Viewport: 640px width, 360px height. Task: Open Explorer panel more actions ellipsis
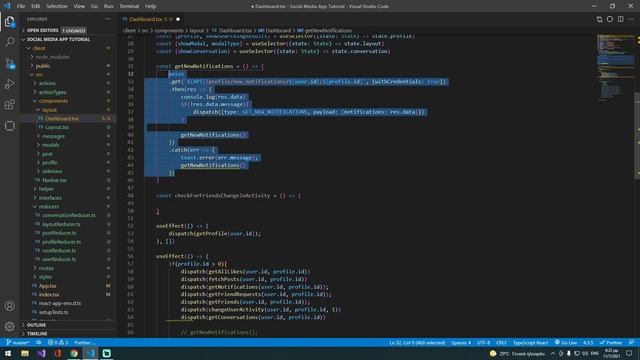point(107,19)
